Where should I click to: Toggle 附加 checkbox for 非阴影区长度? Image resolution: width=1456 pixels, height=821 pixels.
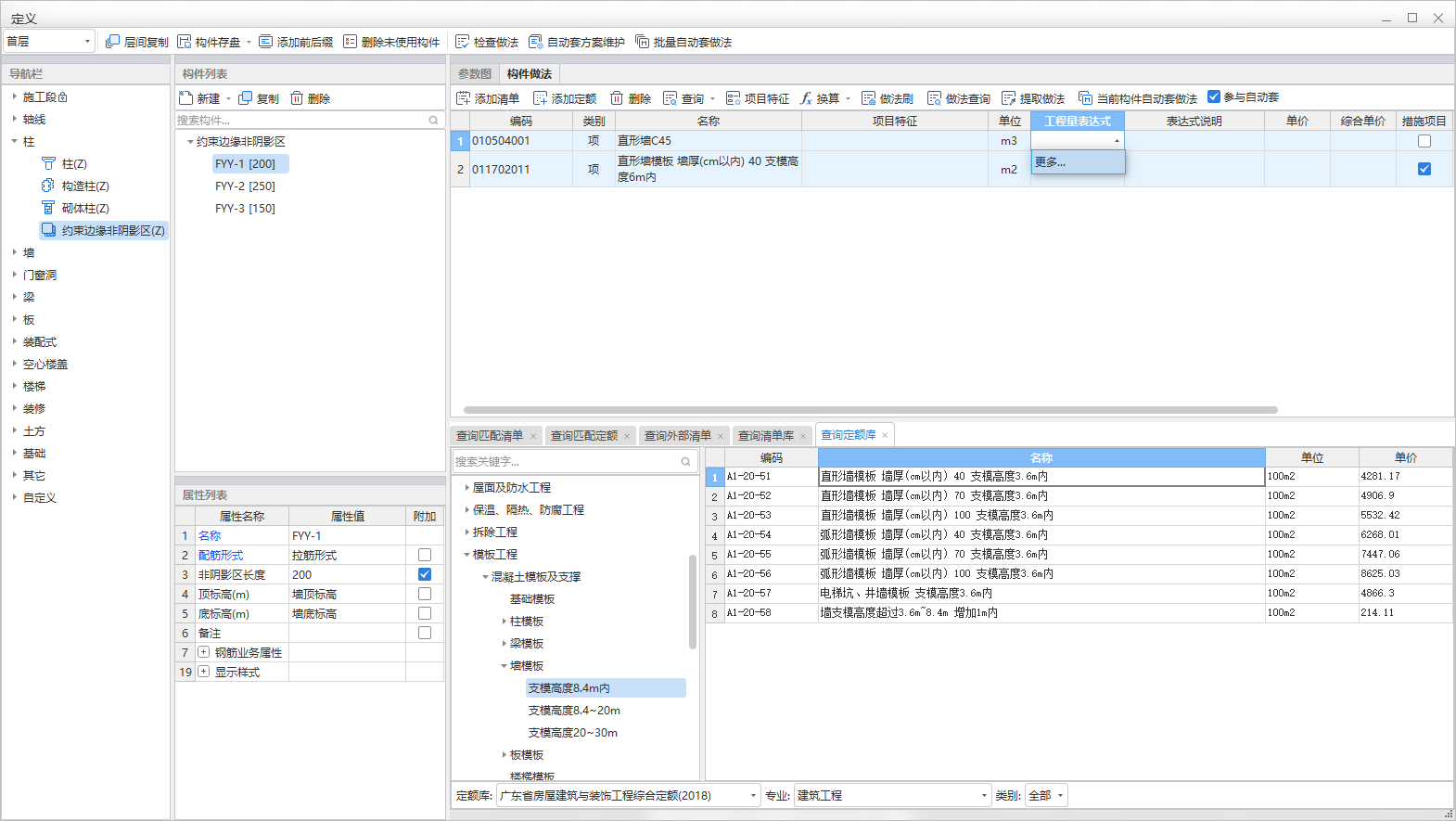tap(425, 574)
